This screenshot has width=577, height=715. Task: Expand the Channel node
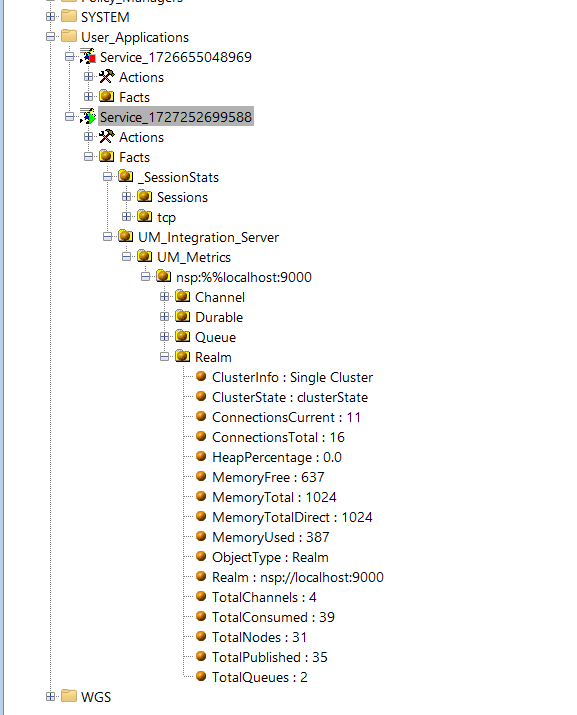pyautogui.click(x=165, y=297)
